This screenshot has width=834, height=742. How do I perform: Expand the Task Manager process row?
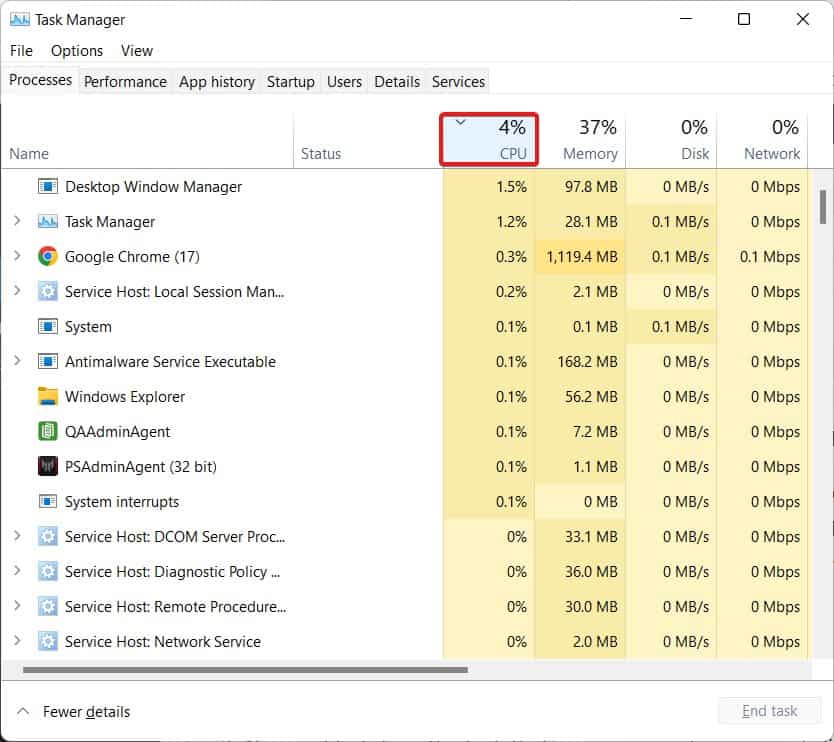[x=17, y=221]
